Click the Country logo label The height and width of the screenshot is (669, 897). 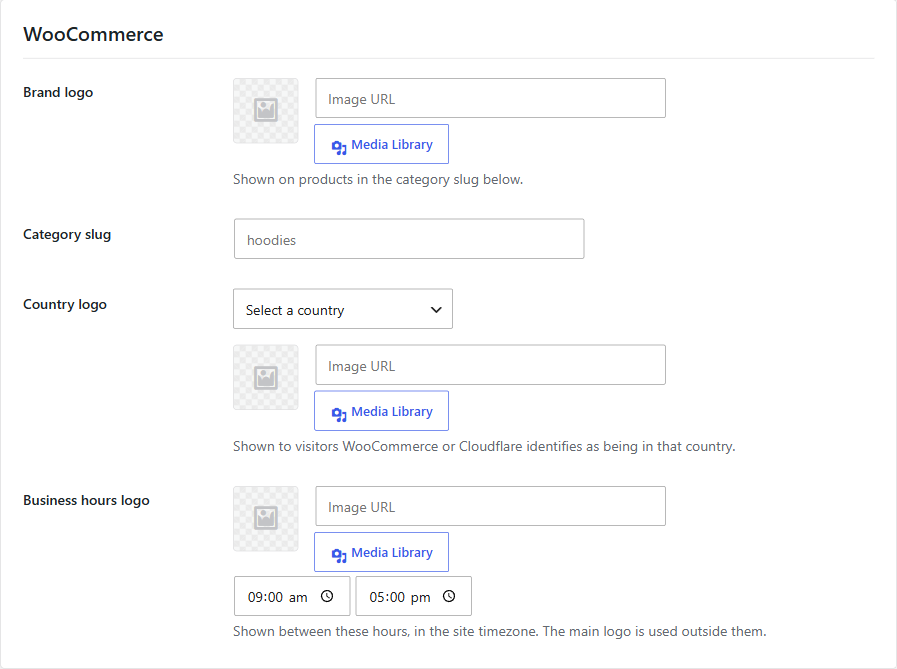[x=65, y=304]
